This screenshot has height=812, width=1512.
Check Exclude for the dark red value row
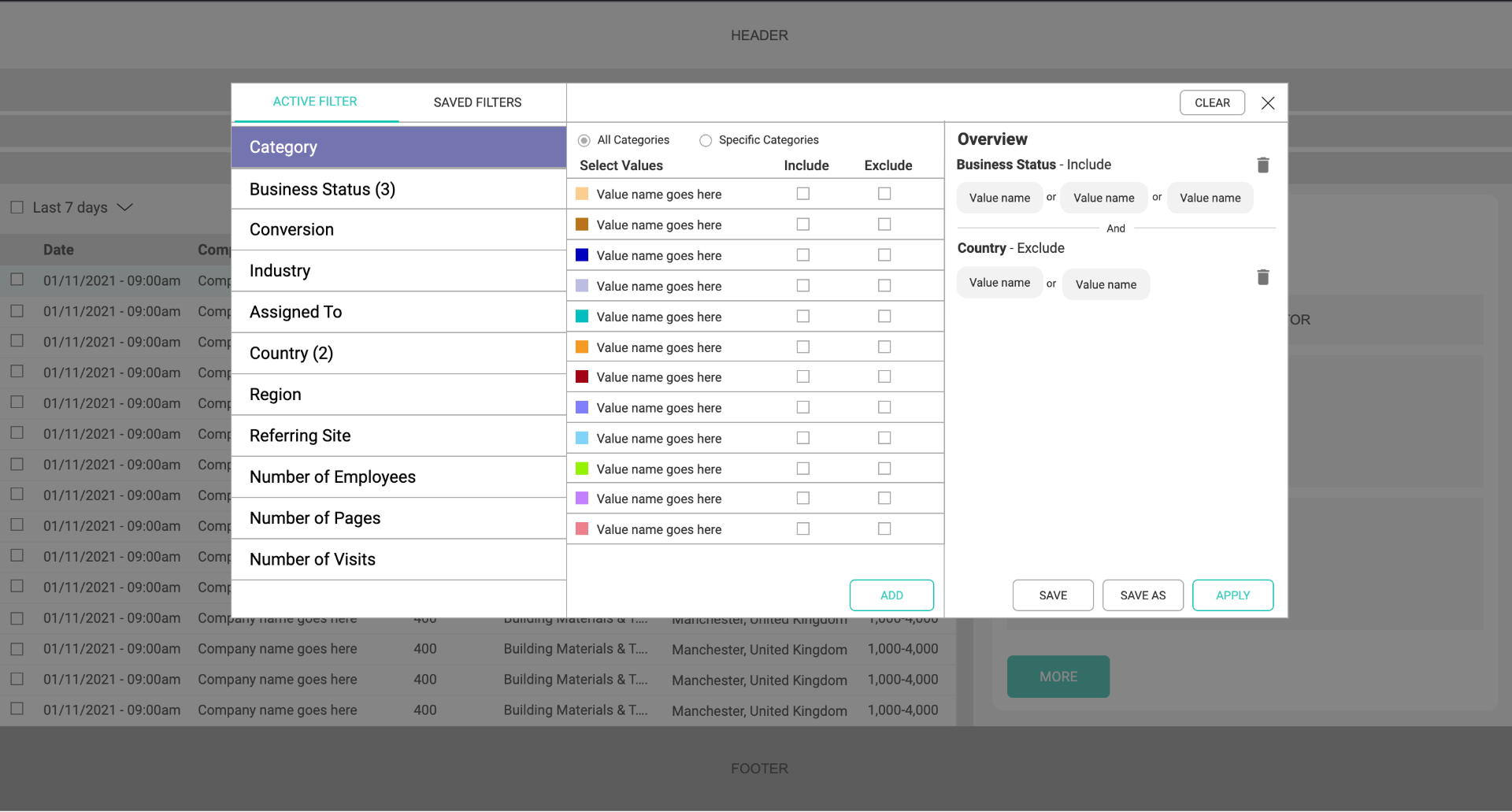pos(884,377)
